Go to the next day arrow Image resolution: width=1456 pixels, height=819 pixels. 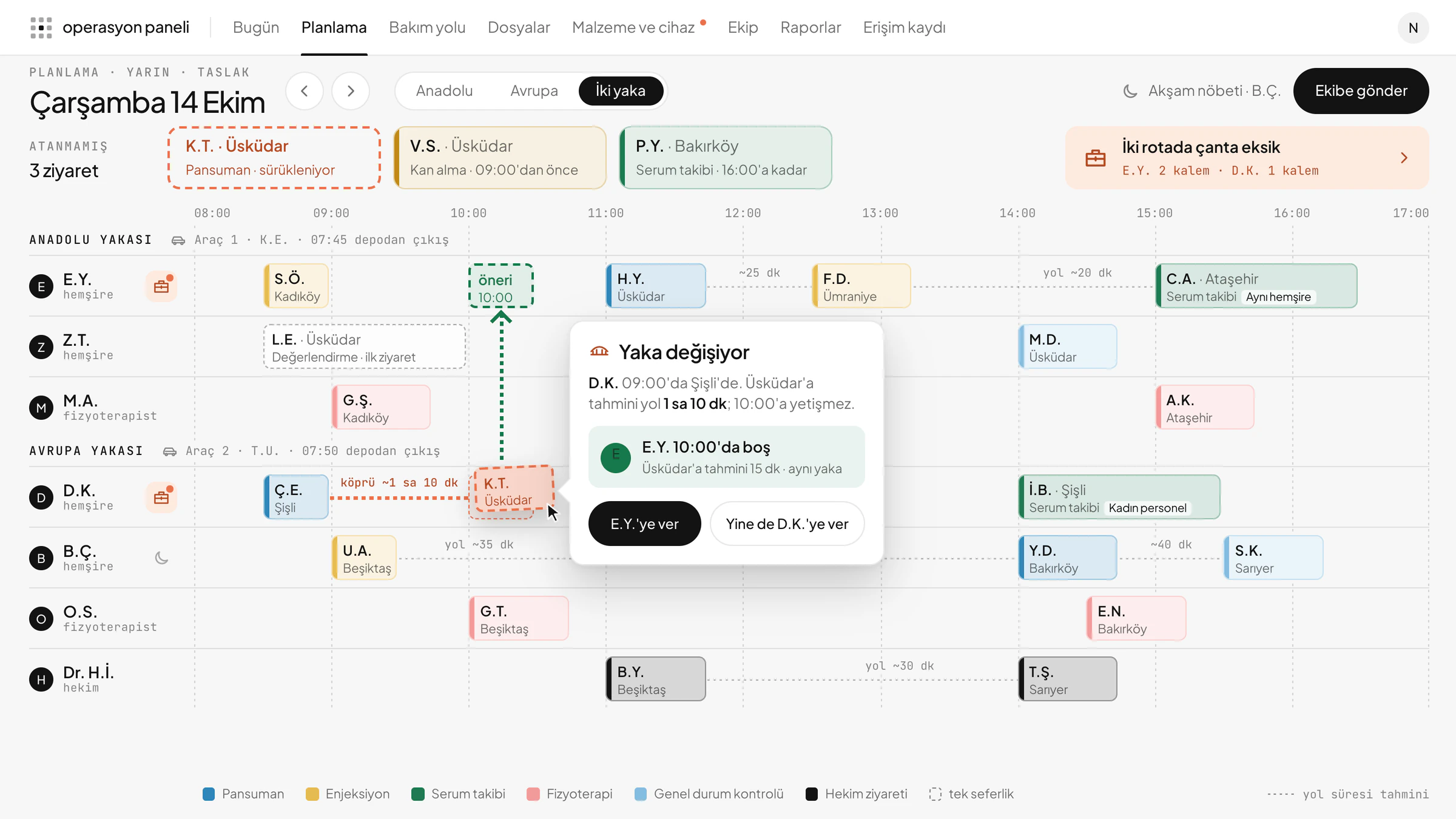pyautogui.click(x=351, y=91)
